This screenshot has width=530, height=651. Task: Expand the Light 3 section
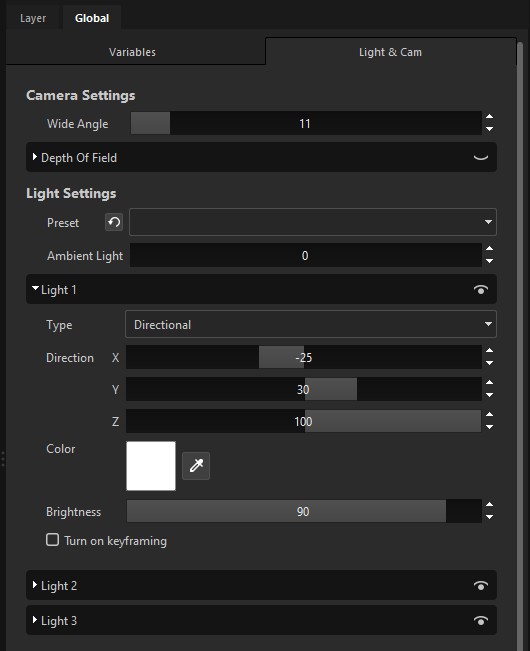click(x=35, y=620)
